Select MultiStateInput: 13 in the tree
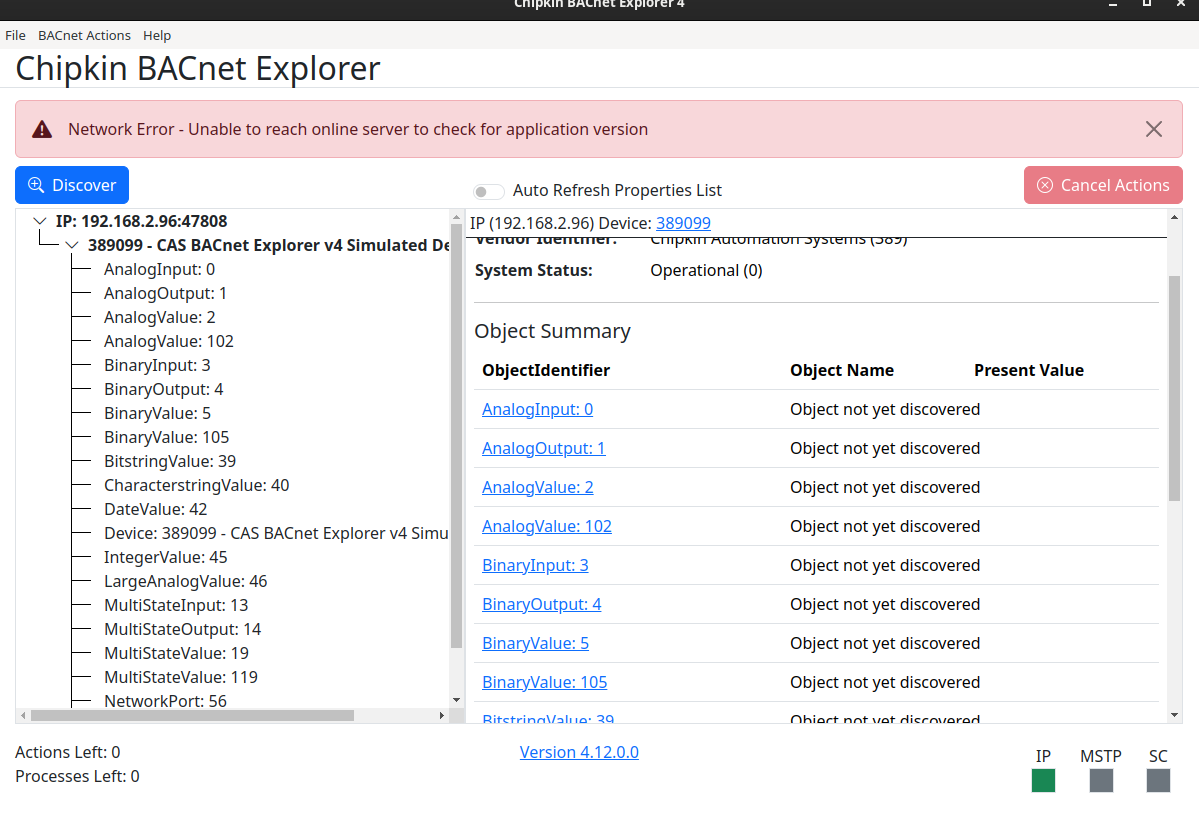This screenshot has width=1199, height=820. point(176,605)
